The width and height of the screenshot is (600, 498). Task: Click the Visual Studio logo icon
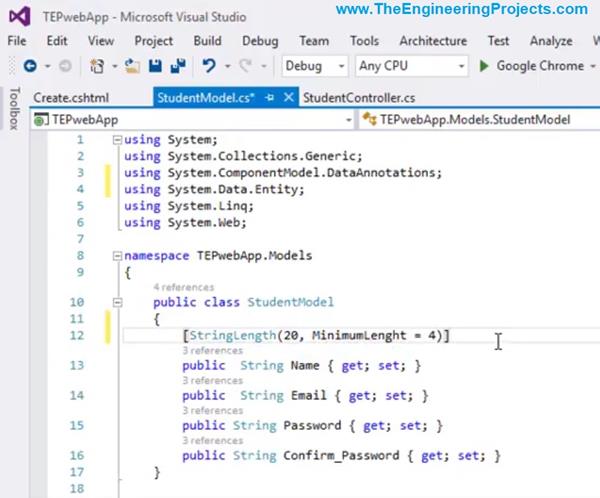click(x=20, y=16)
